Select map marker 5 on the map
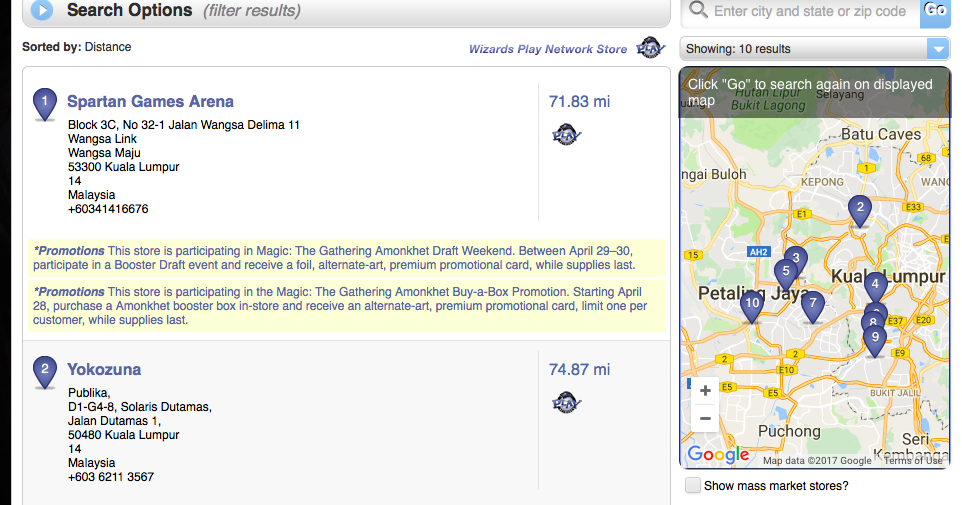Viewport: 962px width, 505px height. 785,275
